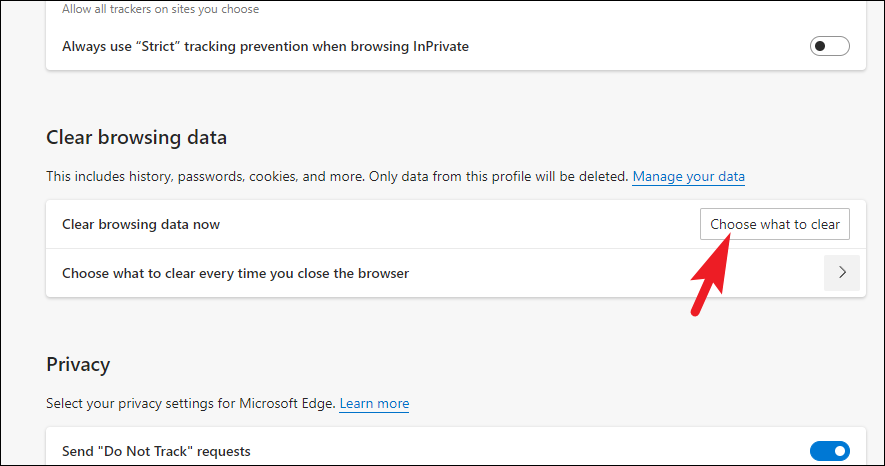Select the Clear browsing data now label
885x466 pixels.
click(x=141, y=224)
